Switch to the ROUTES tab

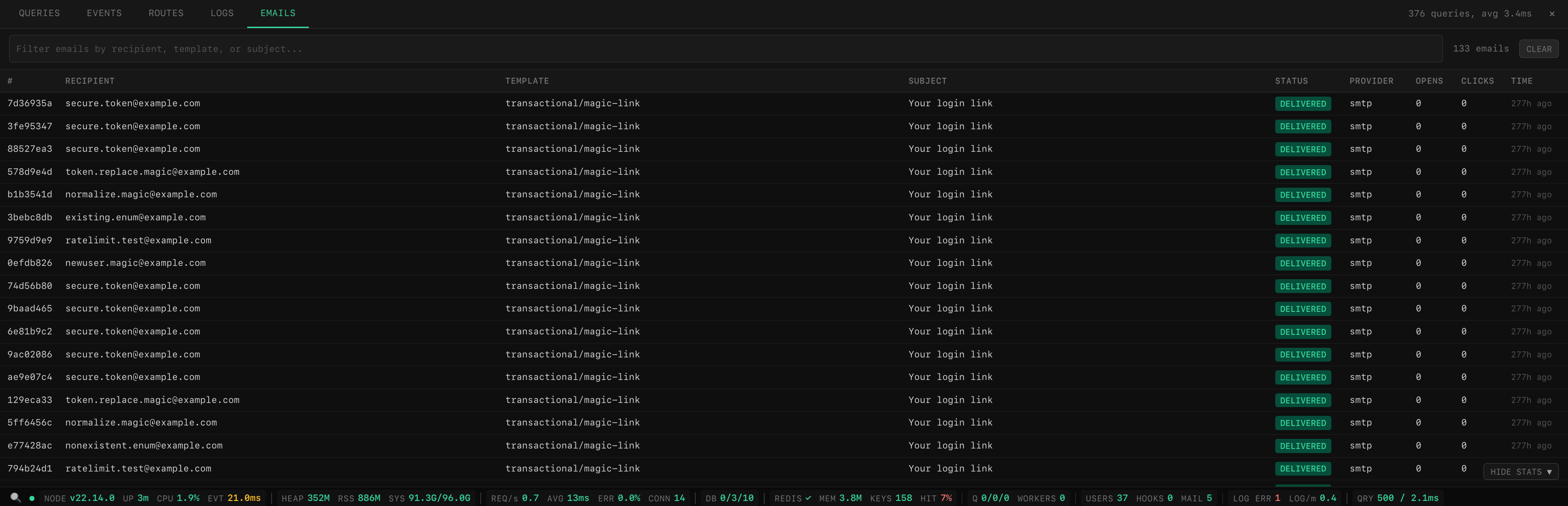[165, 13]
